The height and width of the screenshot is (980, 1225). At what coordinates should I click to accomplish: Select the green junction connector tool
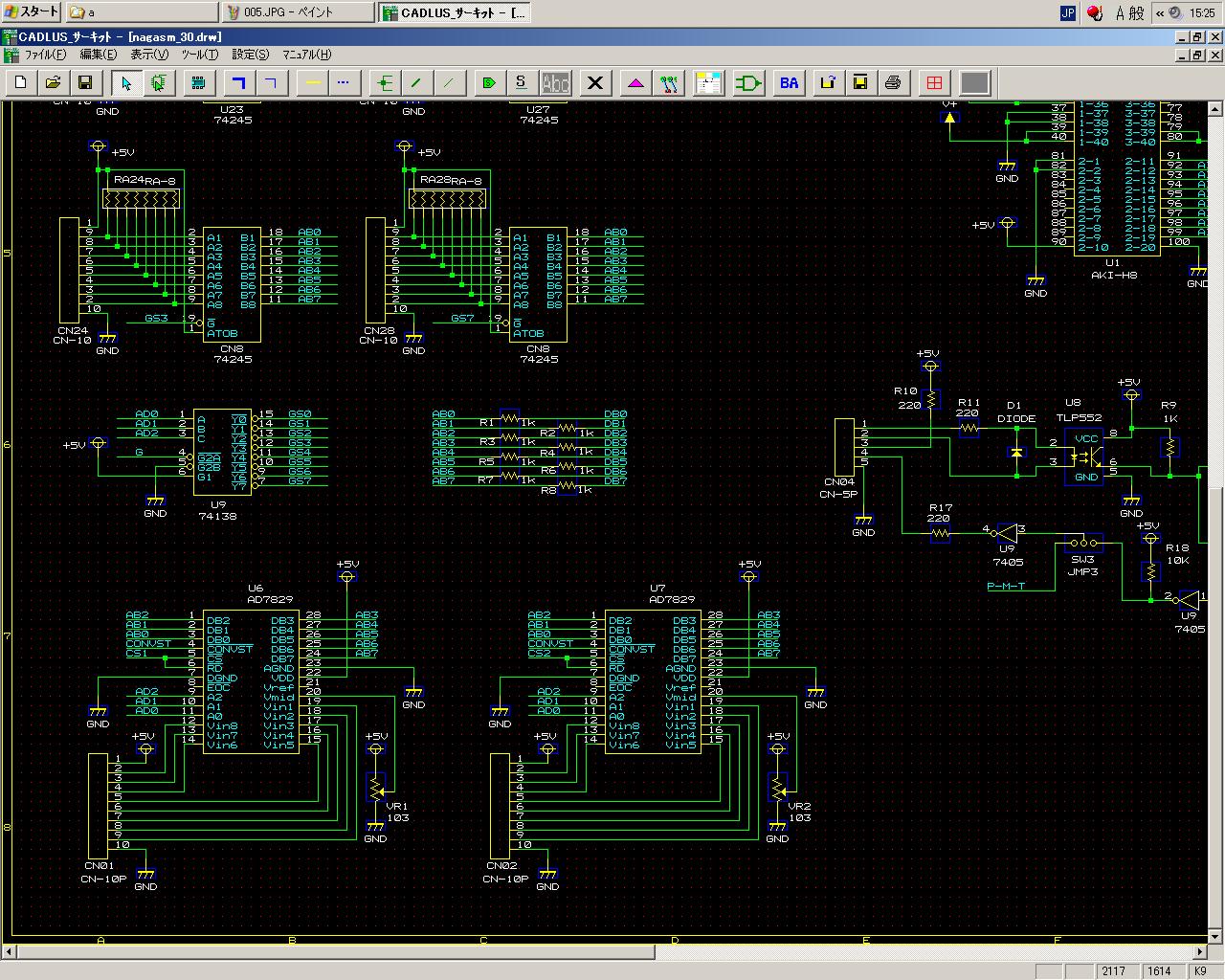click(385, 83)
